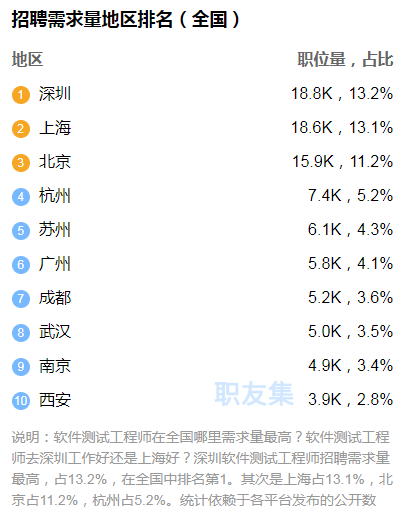Click the blue rank 6 badge
Viewport: 409px width, 510px height.
point(21,265)
